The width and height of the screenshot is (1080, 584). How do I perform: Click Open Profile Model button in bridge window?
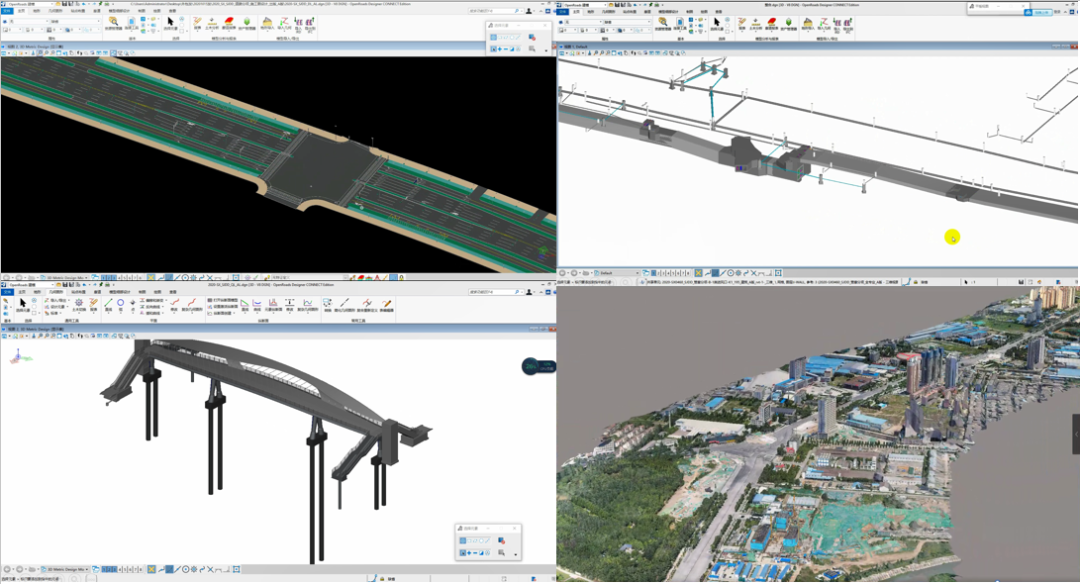(x=222, y=300)
